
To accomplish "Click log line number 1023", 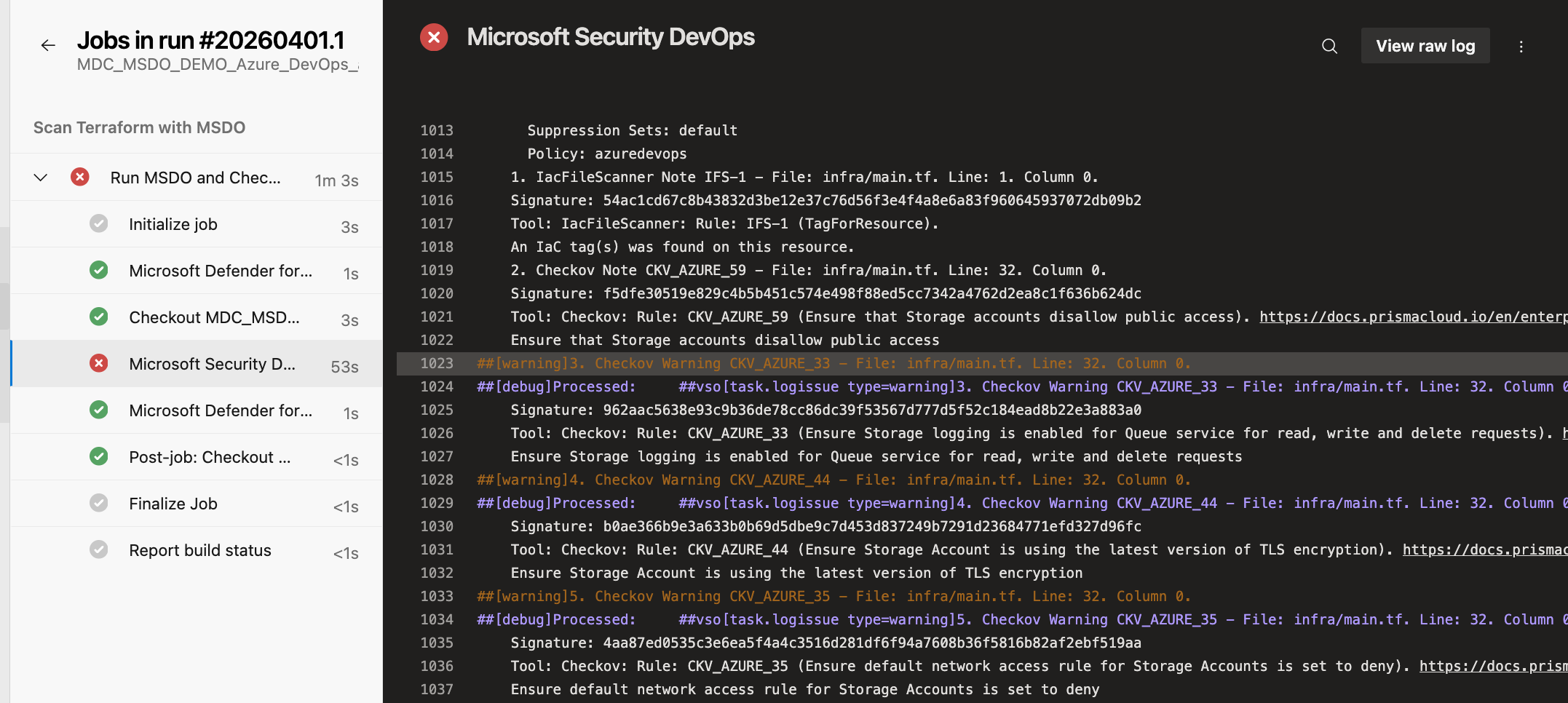I will [x=437, y=363].
